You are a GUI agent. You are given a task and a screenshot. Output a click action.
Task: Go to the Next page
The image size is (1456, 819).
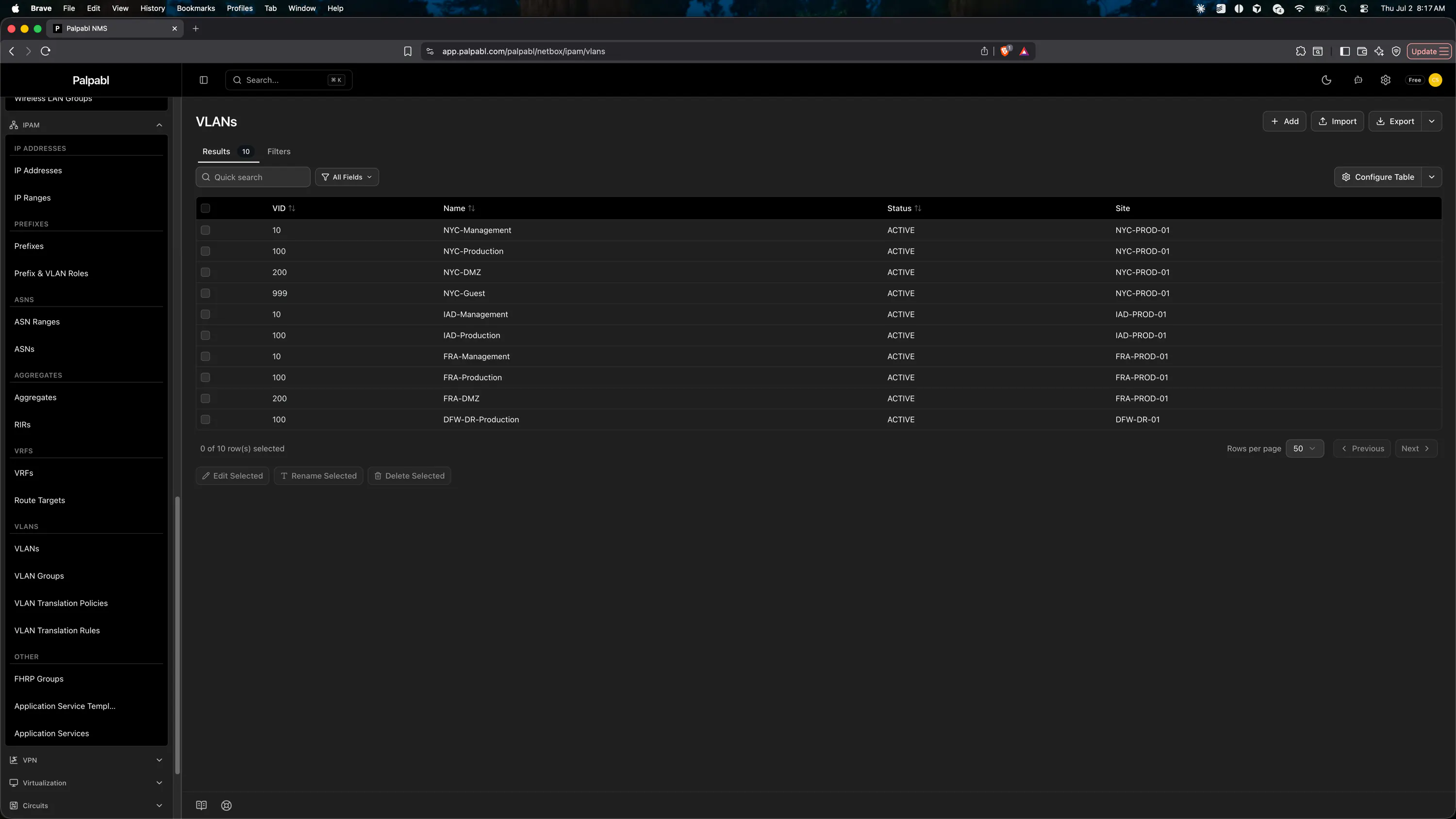pyautogui.click(x=1416, y=448)
